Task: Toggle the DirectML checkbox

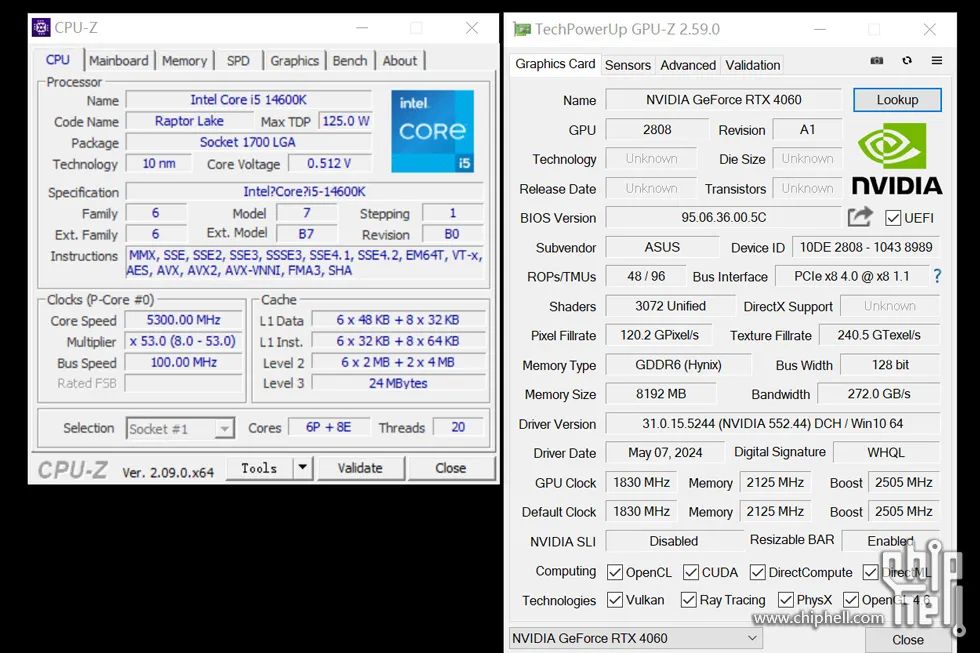Action: point(870,572)
